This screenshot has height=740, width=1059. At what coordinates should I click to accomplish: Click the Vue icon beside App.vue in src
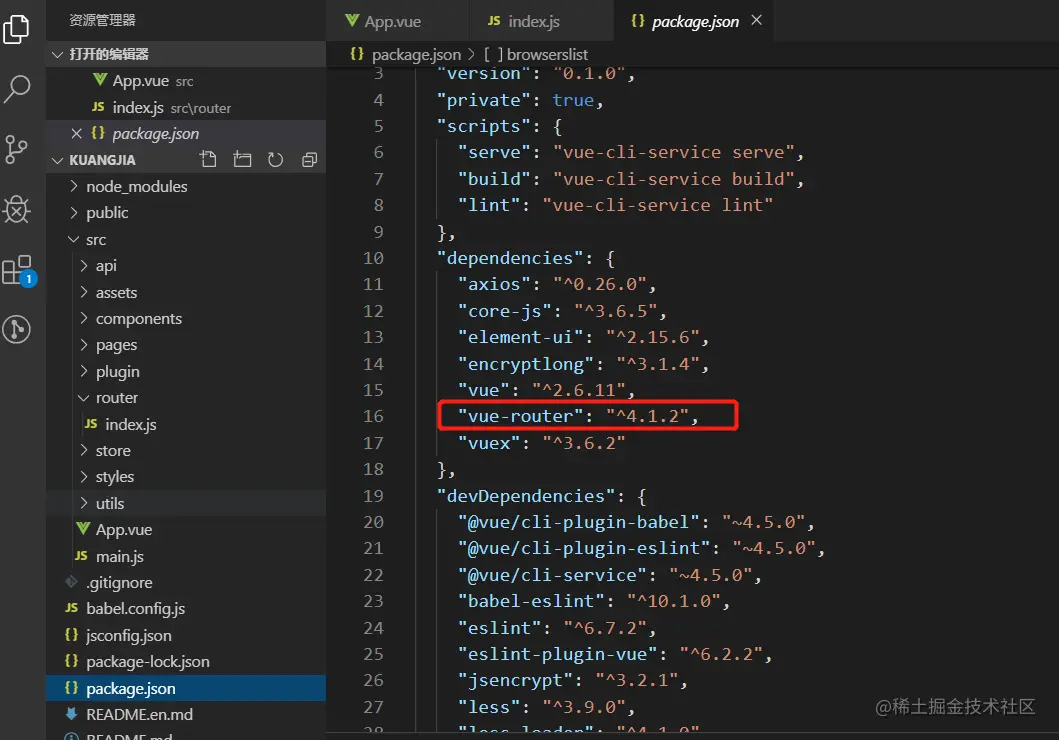tap(83, 529)
